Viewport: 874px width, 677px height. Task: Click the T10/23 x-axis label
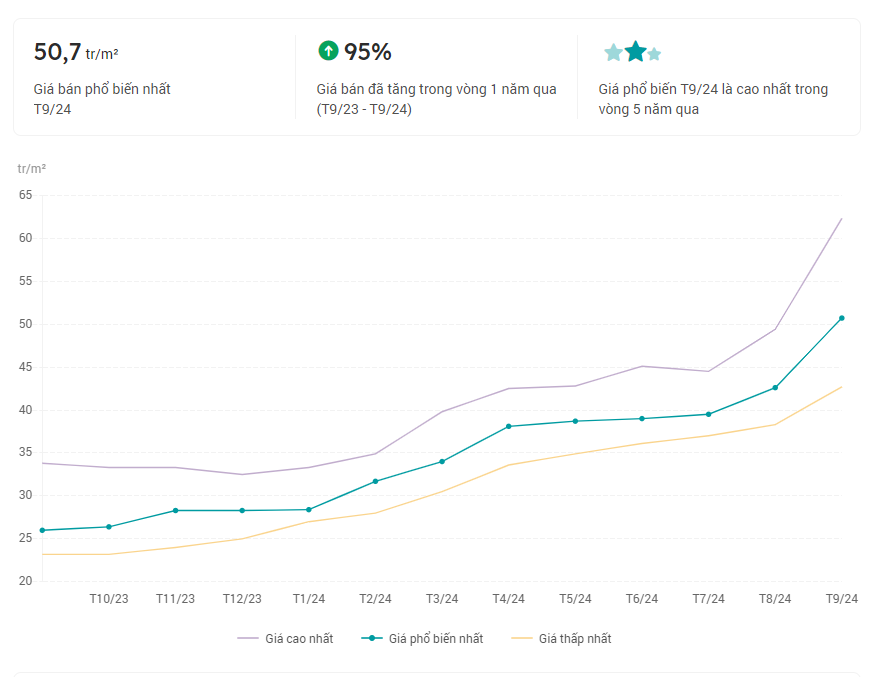tap(109, 598)
